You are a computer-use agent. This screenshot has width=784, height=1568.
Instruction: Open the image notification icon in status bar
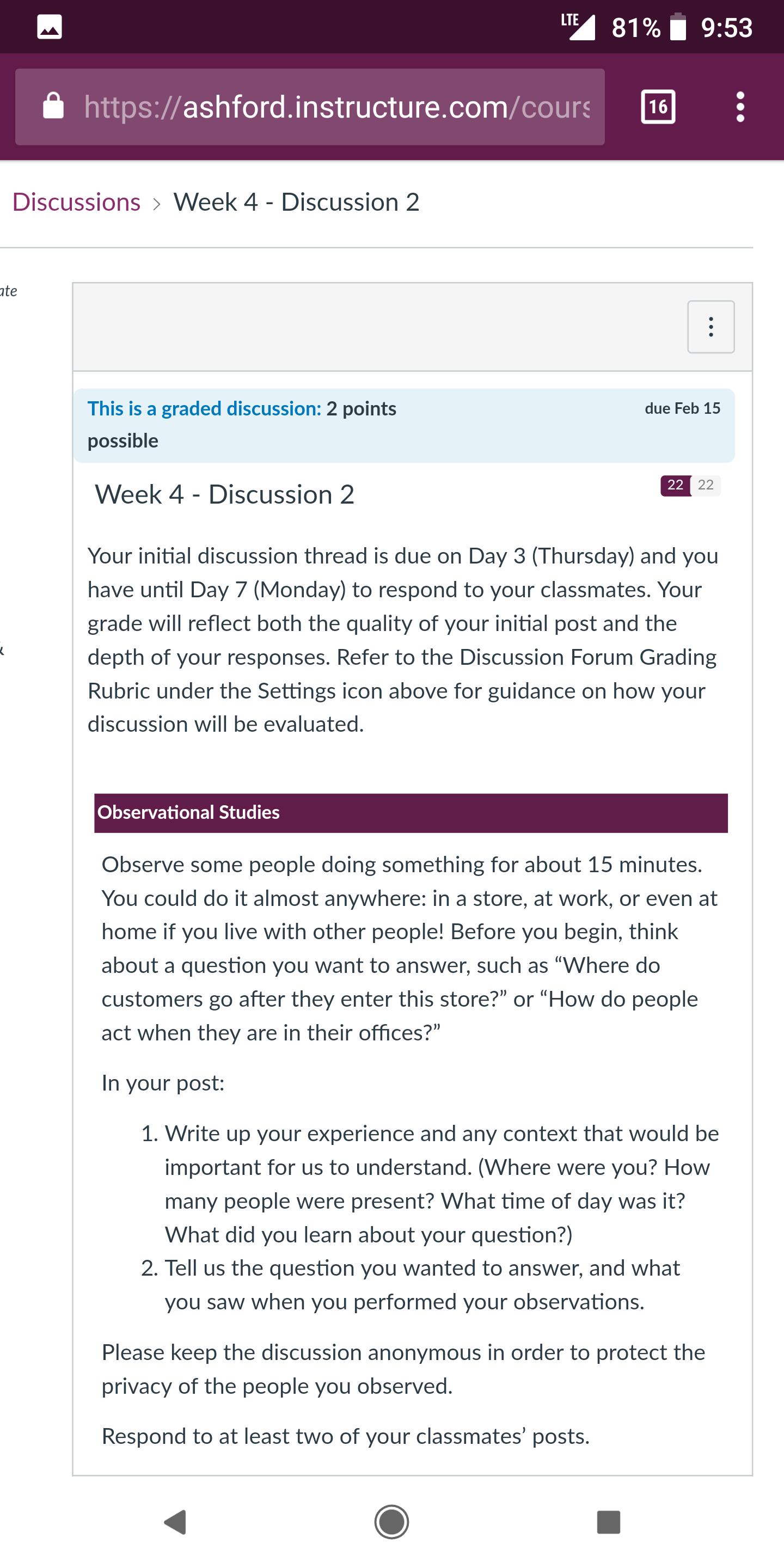pyautogui.click(x=50, y=27)
